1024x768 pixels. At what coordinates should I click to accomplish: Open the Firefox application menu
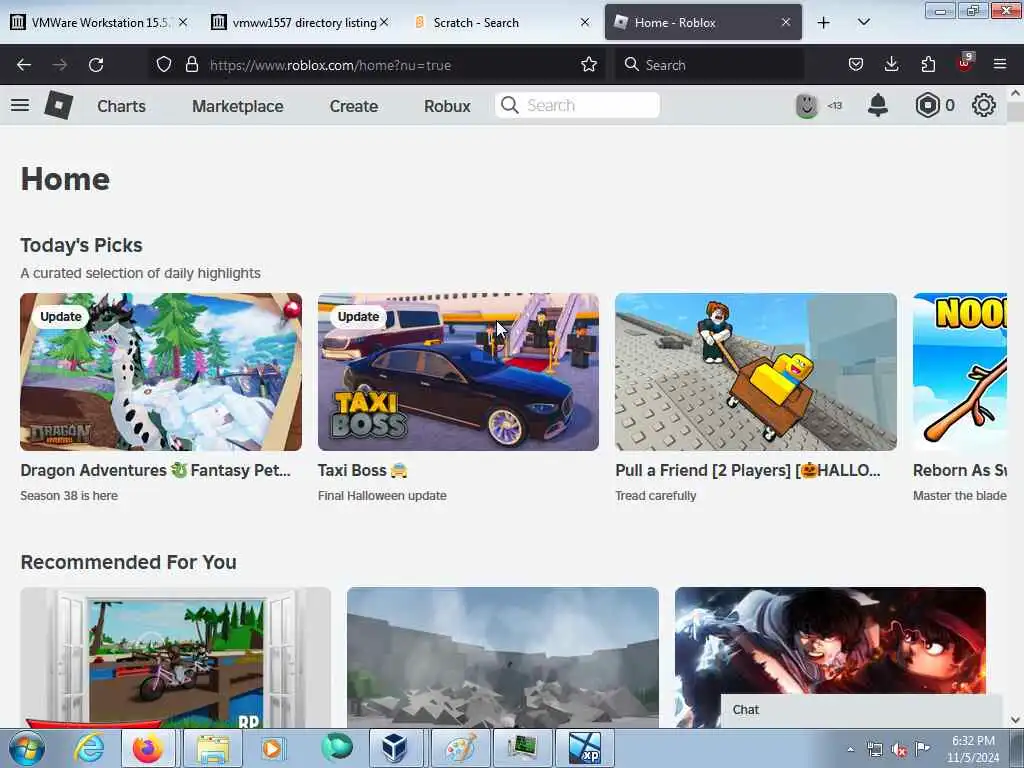coord(1000,65)
